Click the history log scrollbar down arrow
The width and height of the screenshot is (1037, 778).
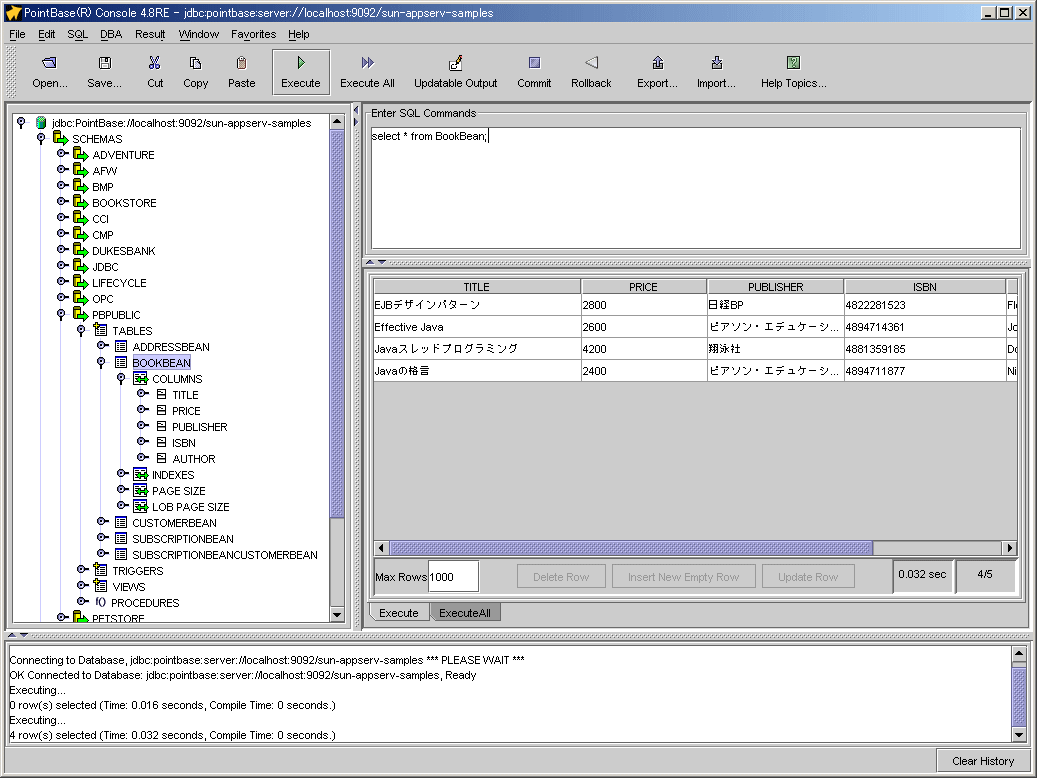(x=1019, y=734)
